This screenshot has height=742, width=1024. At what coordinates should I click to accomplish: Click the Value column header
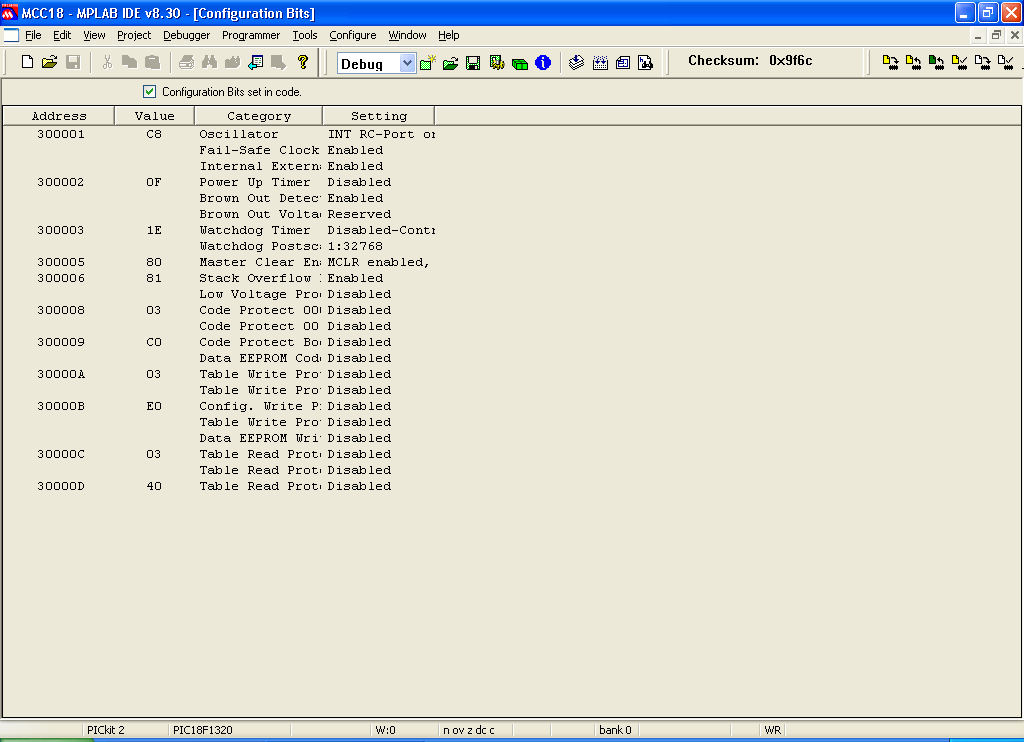pos(154,116)
